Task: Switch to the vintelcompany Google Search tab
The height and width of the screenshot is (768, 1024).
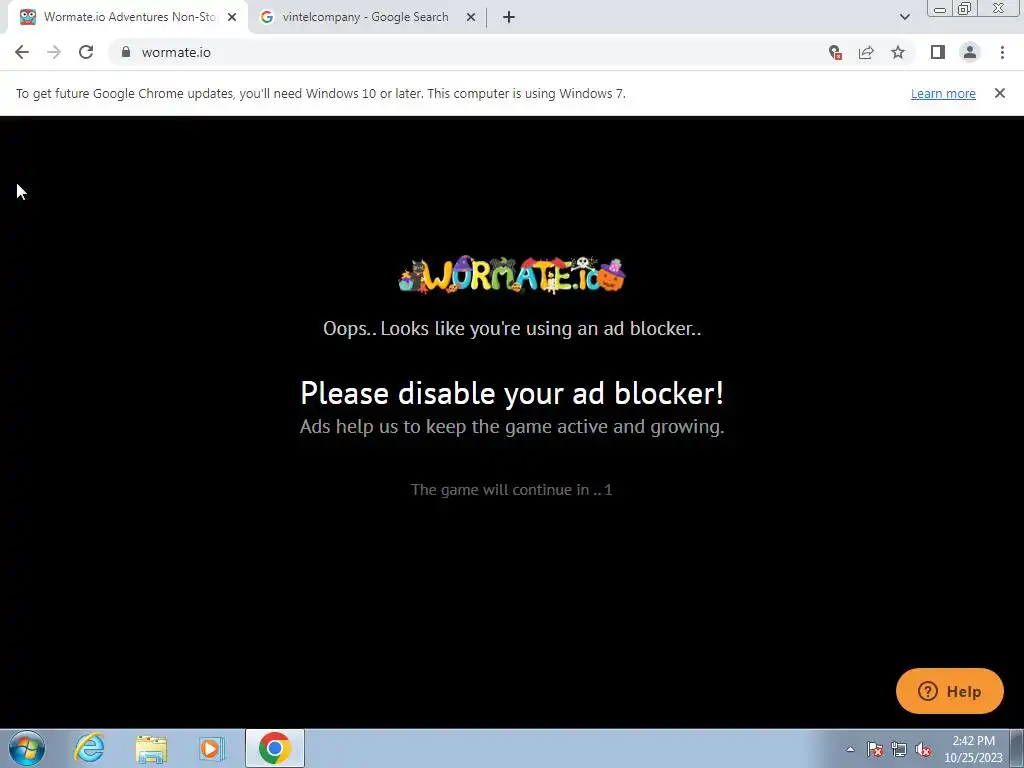Action: (x=366, y=17)
